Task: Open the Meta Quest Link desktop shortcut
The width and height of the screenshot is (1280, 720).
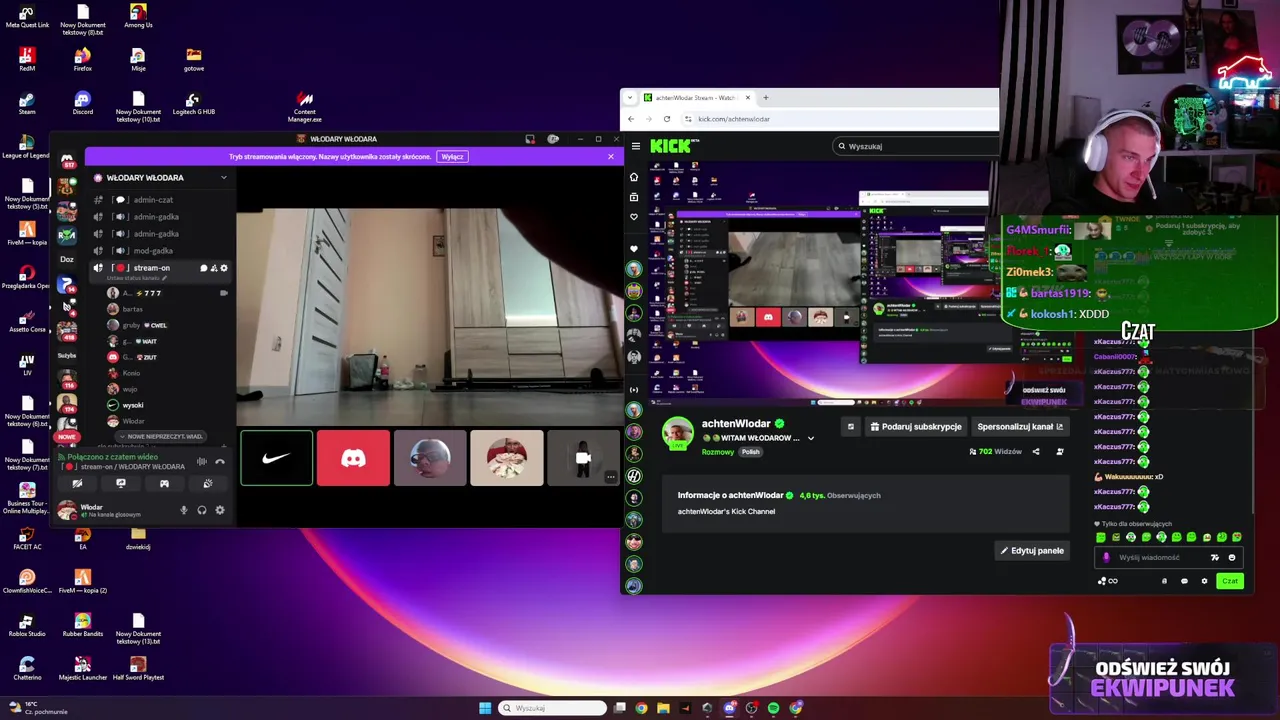Action: [x=27, y=16]
